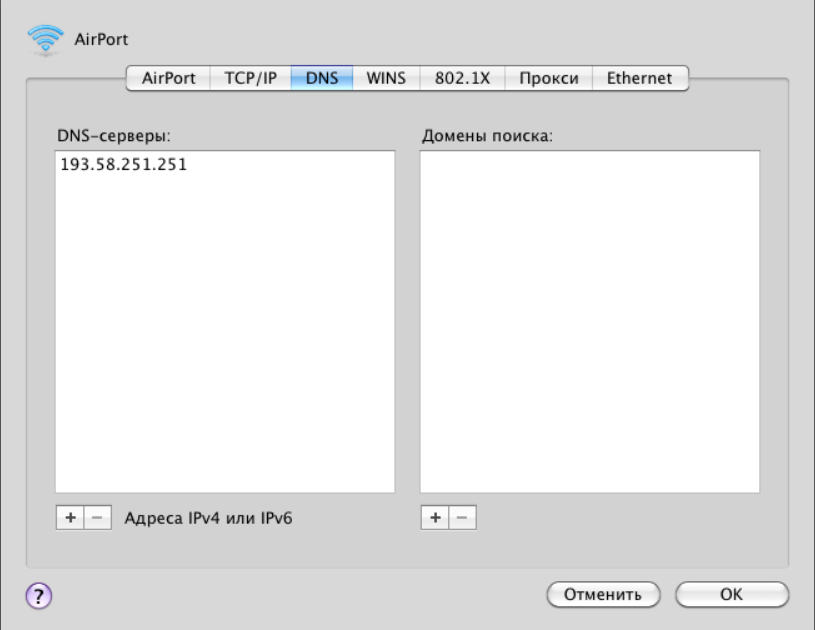The height and width of the screenshot is (630, 815).
Task: Add a search domain with plus button
Action: [x=434, y=518]
